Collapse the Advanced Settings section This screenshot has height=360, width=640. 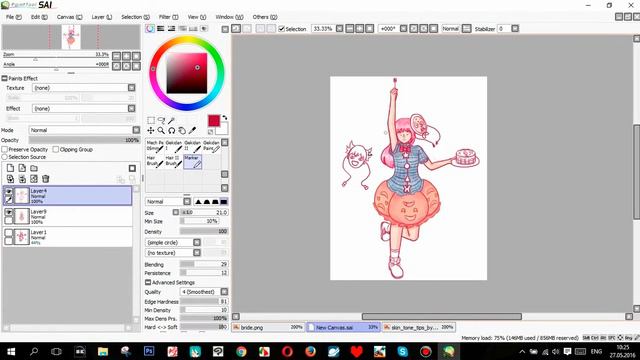(148, 282)
